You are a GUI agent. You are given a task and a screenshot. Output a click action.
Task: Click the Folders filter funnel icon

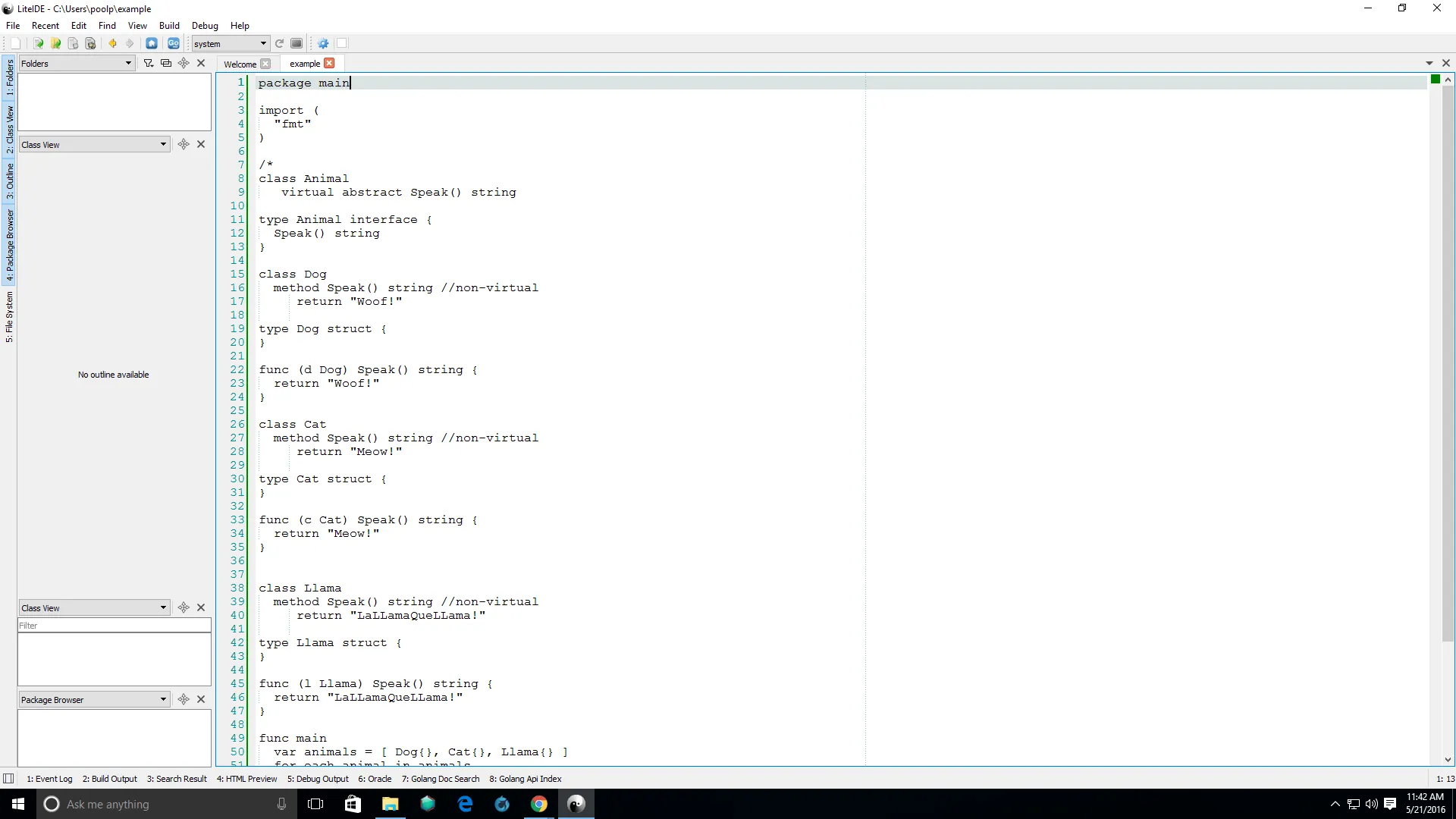(149, 63)
